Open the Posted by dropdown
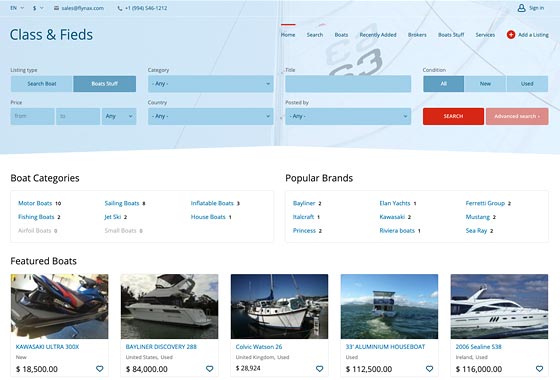 pos(348,116)
